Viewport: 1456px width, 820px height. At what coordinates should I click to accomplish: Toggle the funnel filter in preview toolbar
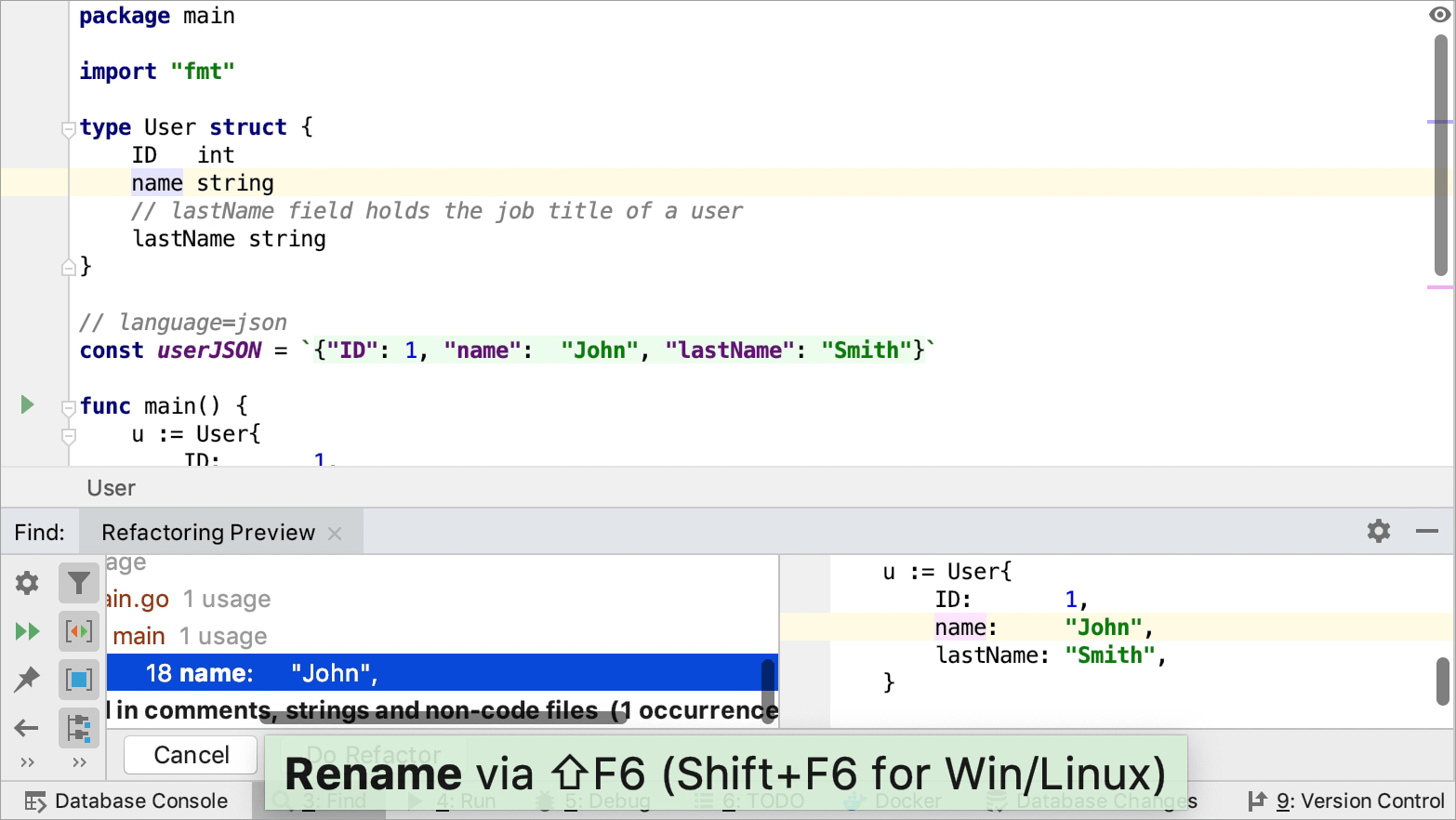pyautogui.click(x=79, y=583)
